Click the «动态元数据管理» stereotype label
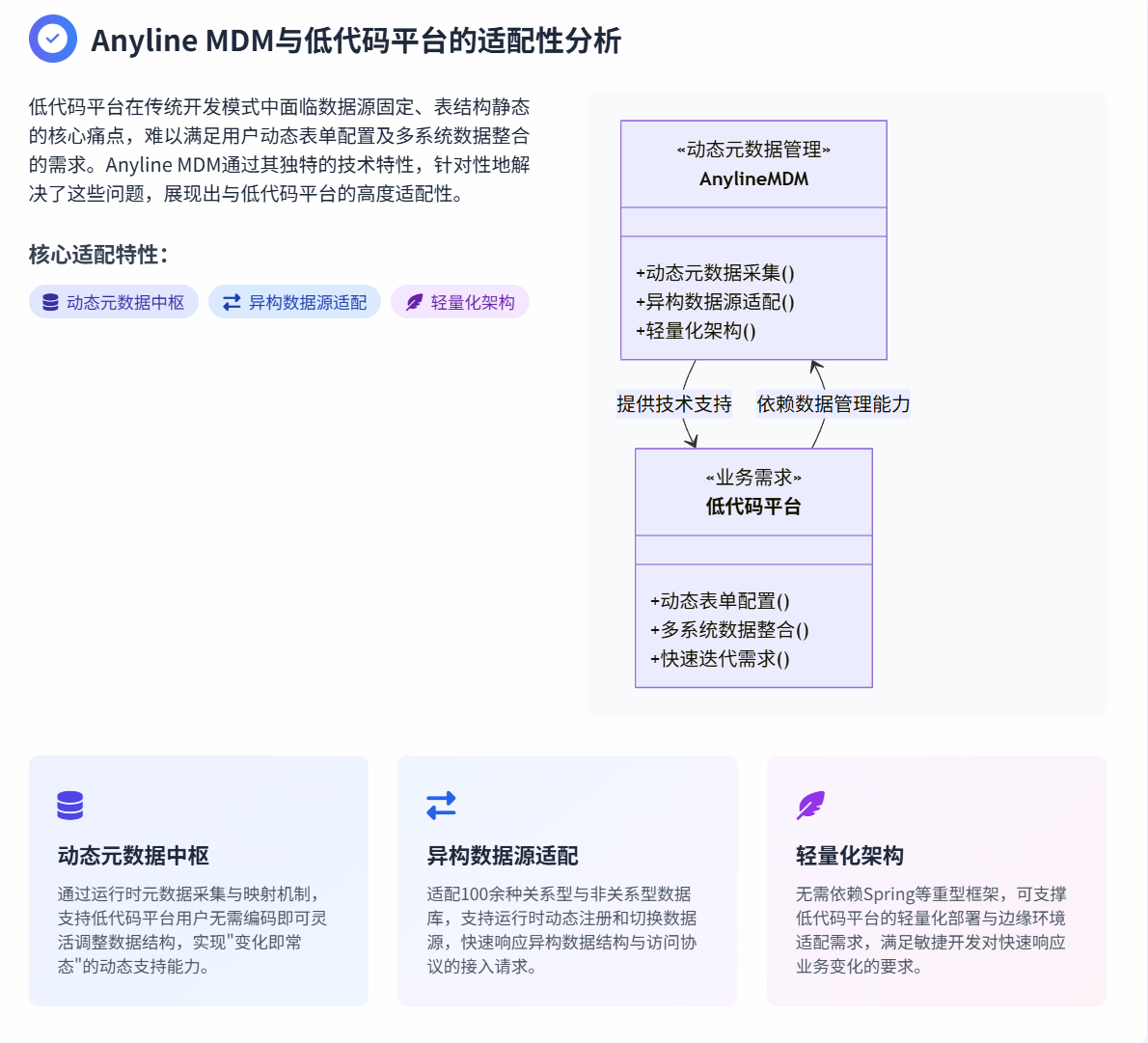 click(x=753, y=150)
